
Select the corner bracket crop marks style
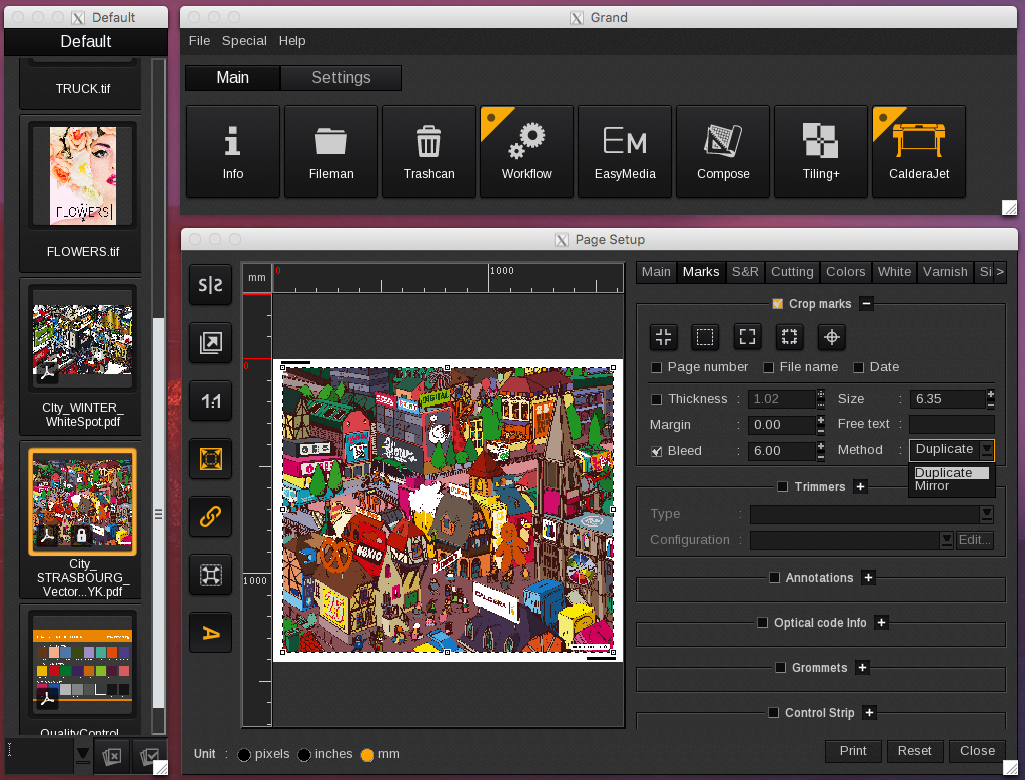coord(747,337)
